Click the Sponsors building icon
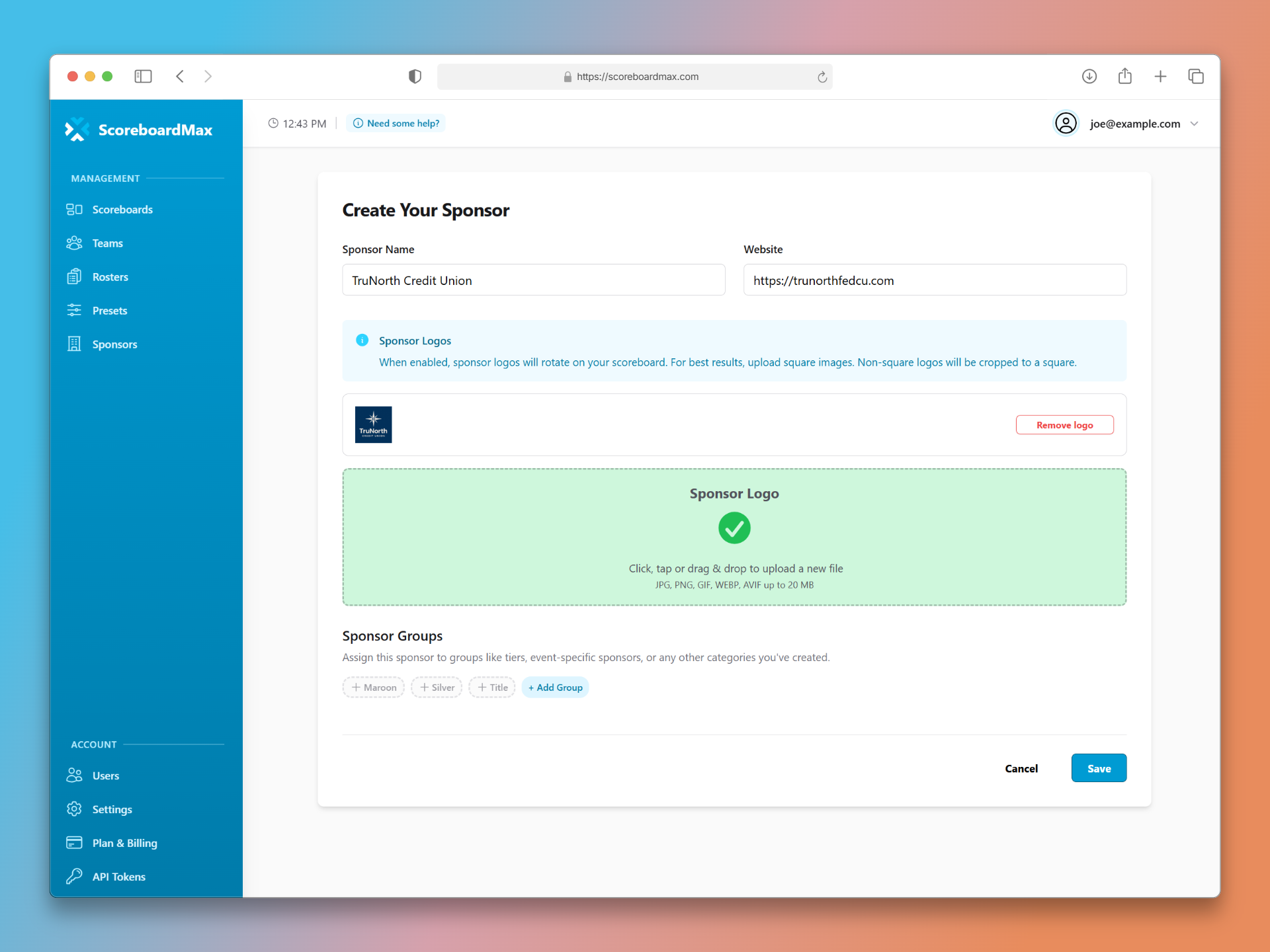This screenshot has width=1270, height=952. (x=74, y=344)
